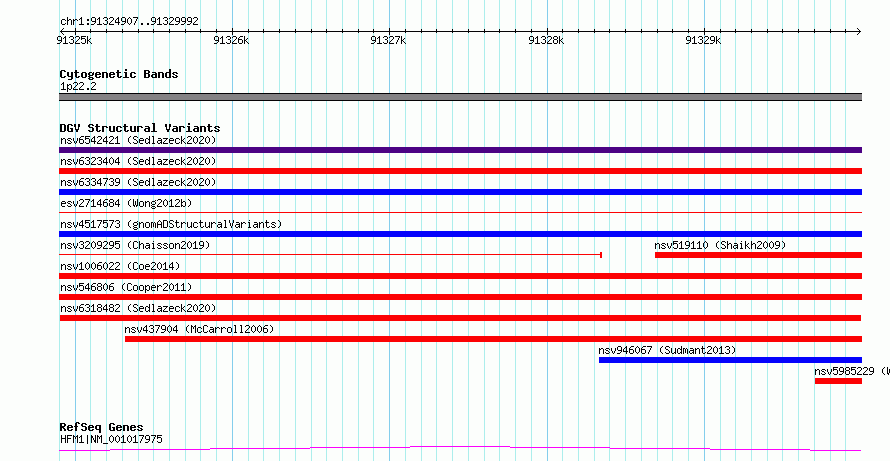
Task: Open the nsv6323404 (Sedlazeck2020) label
Action: click(138, 161)
